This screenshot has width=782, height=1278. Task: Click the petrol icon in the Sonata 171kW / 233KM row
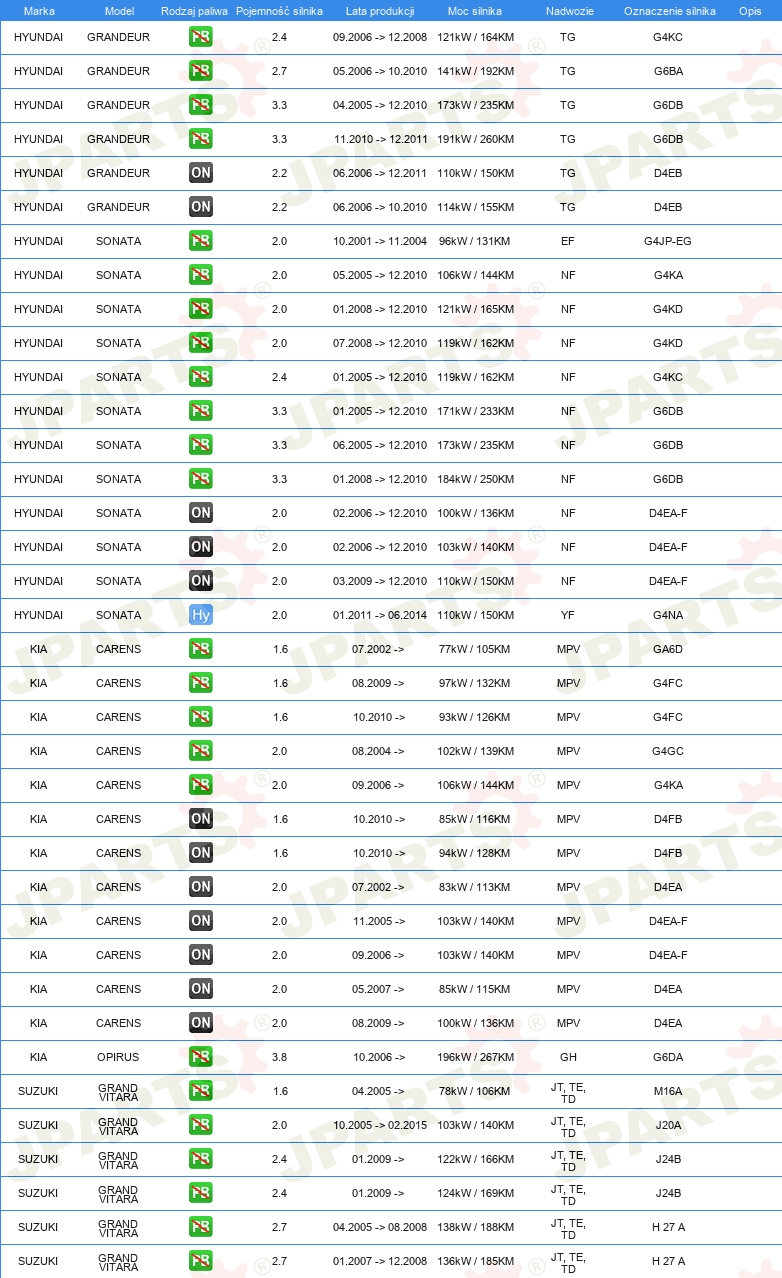coord(201,411)
